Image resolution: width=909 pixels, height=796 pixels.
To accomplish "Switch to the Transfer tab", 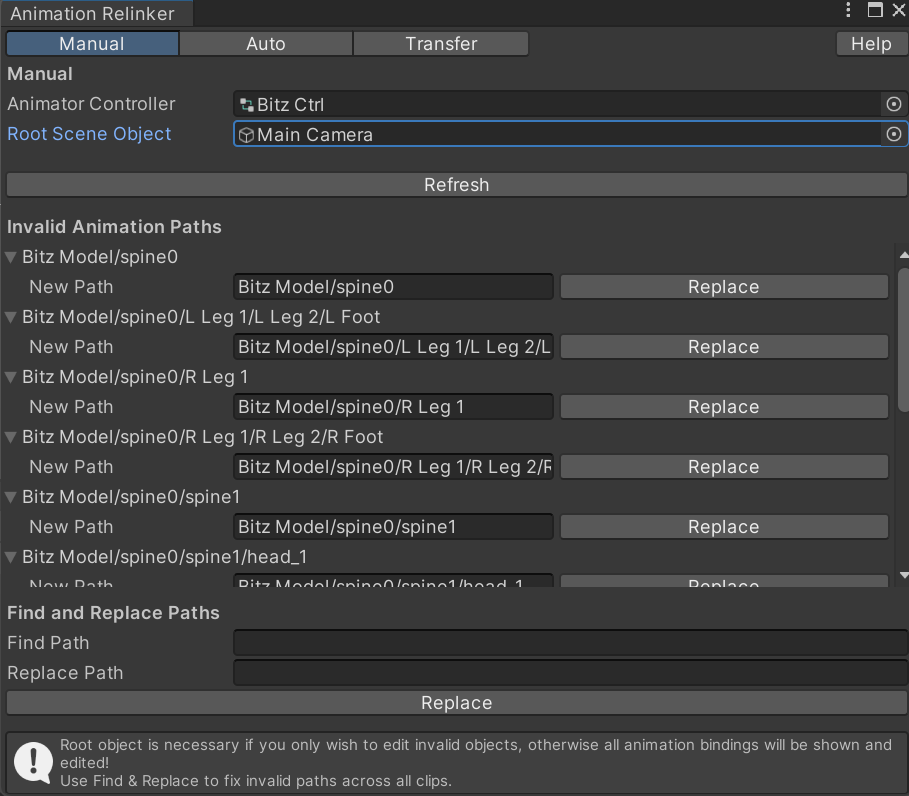I will pyautogui.click(x=441, y=43).
